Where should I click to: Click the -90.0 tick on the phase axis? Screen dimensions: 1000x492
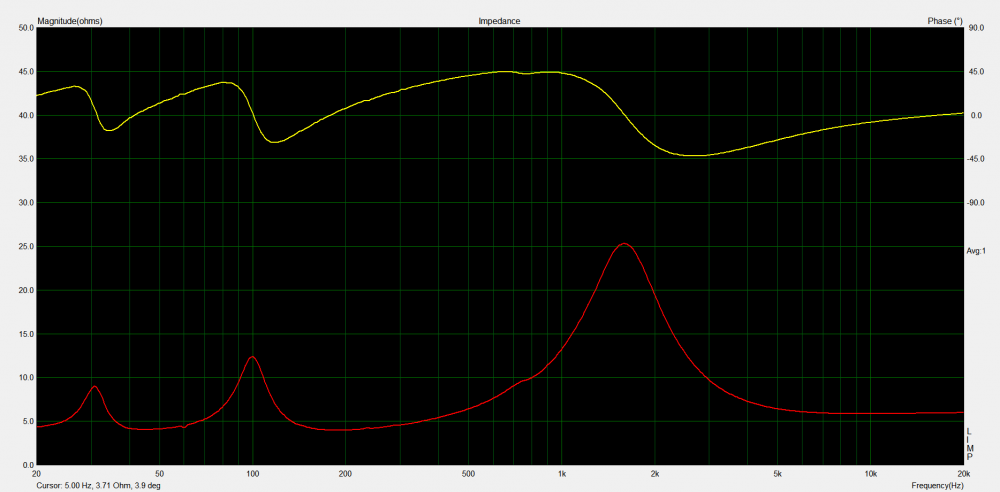coord(977,203)
